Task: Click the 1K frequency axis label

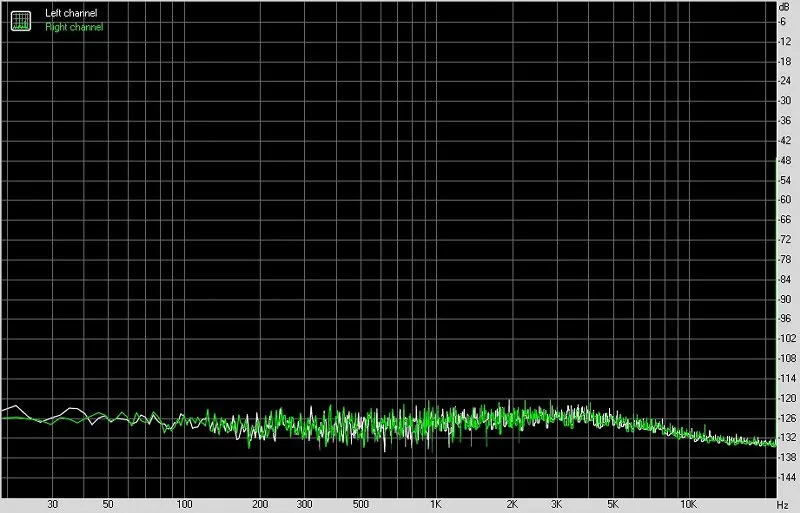Action: [x=435, y=504]
